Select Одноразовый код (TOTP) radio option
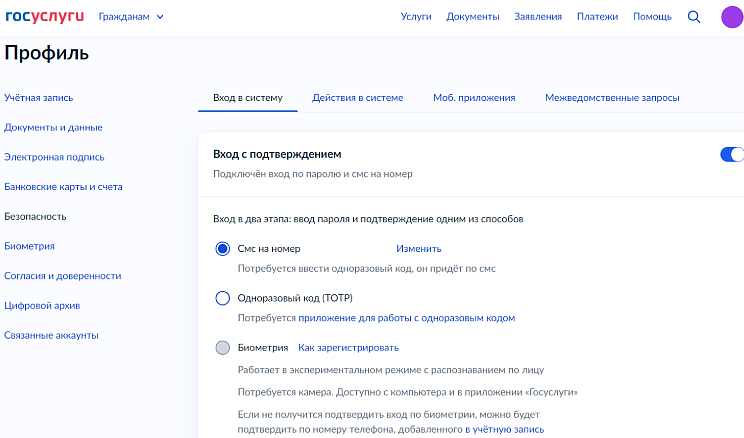744x438 pixels. click(x=223, y=298)
